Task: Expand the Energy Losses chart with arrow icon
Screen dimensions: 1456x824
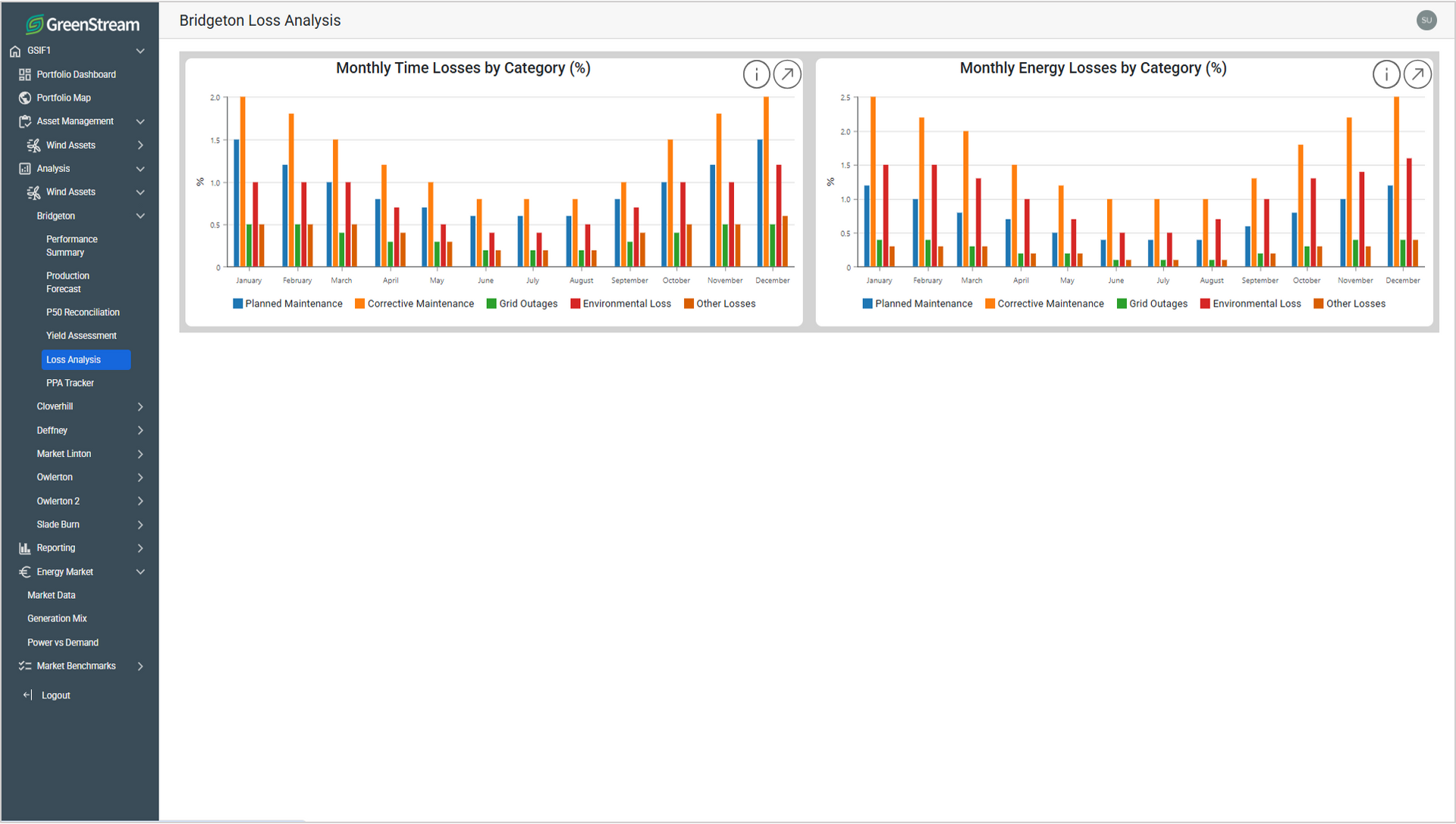Action: 1417,74
